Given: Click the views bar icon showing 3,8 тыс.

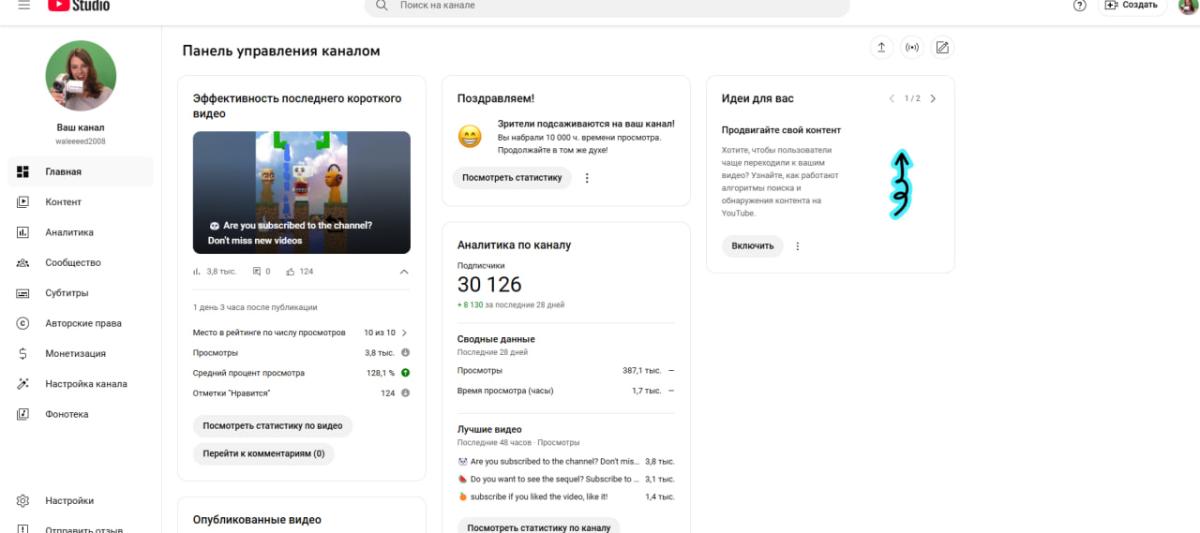Looking at the screenshot, I should (x=197, y=271).
